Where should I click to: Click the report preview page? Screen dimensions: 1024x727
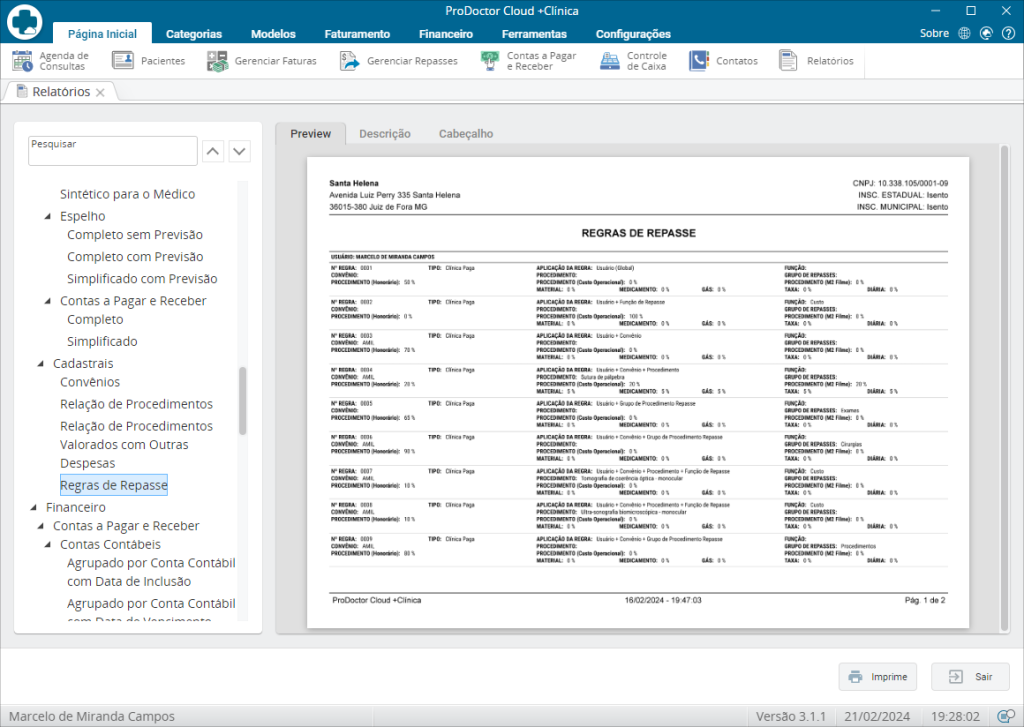point(638,393)
